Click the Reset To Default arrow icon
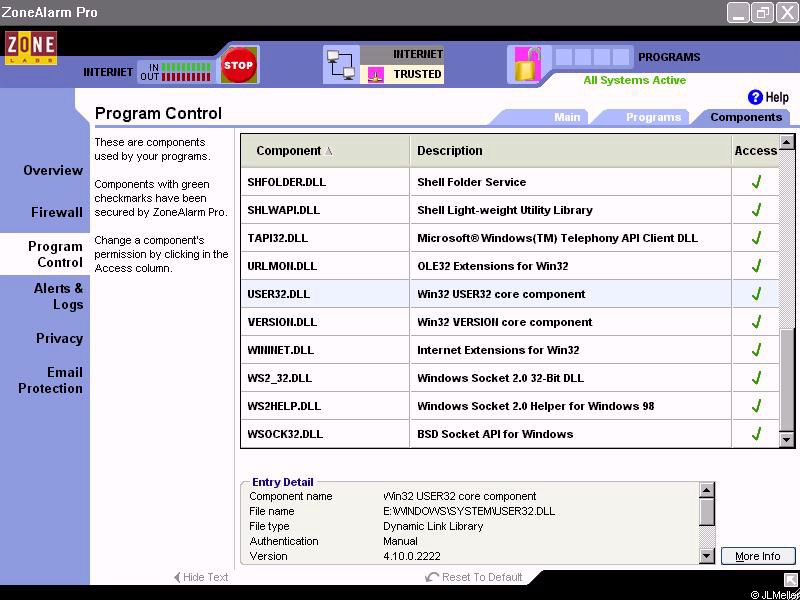This screenshot has height=600, width=800. (432, 577)
